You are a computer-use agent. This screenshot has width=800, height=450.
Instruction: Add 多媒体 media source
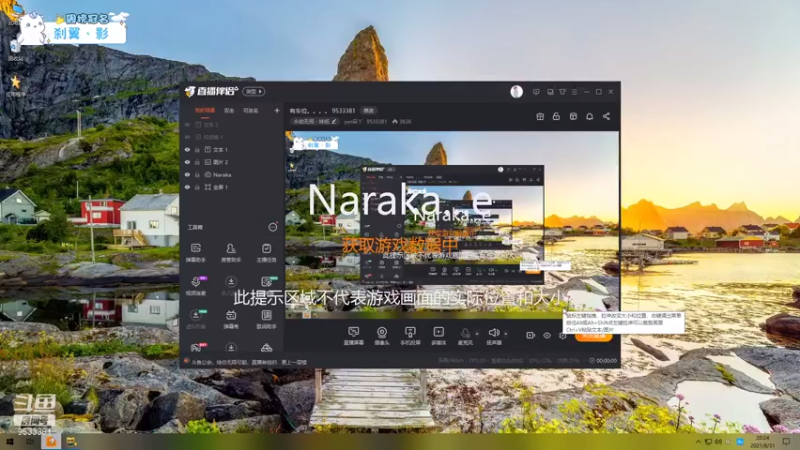pyautogui.click(x=438, y=336)
